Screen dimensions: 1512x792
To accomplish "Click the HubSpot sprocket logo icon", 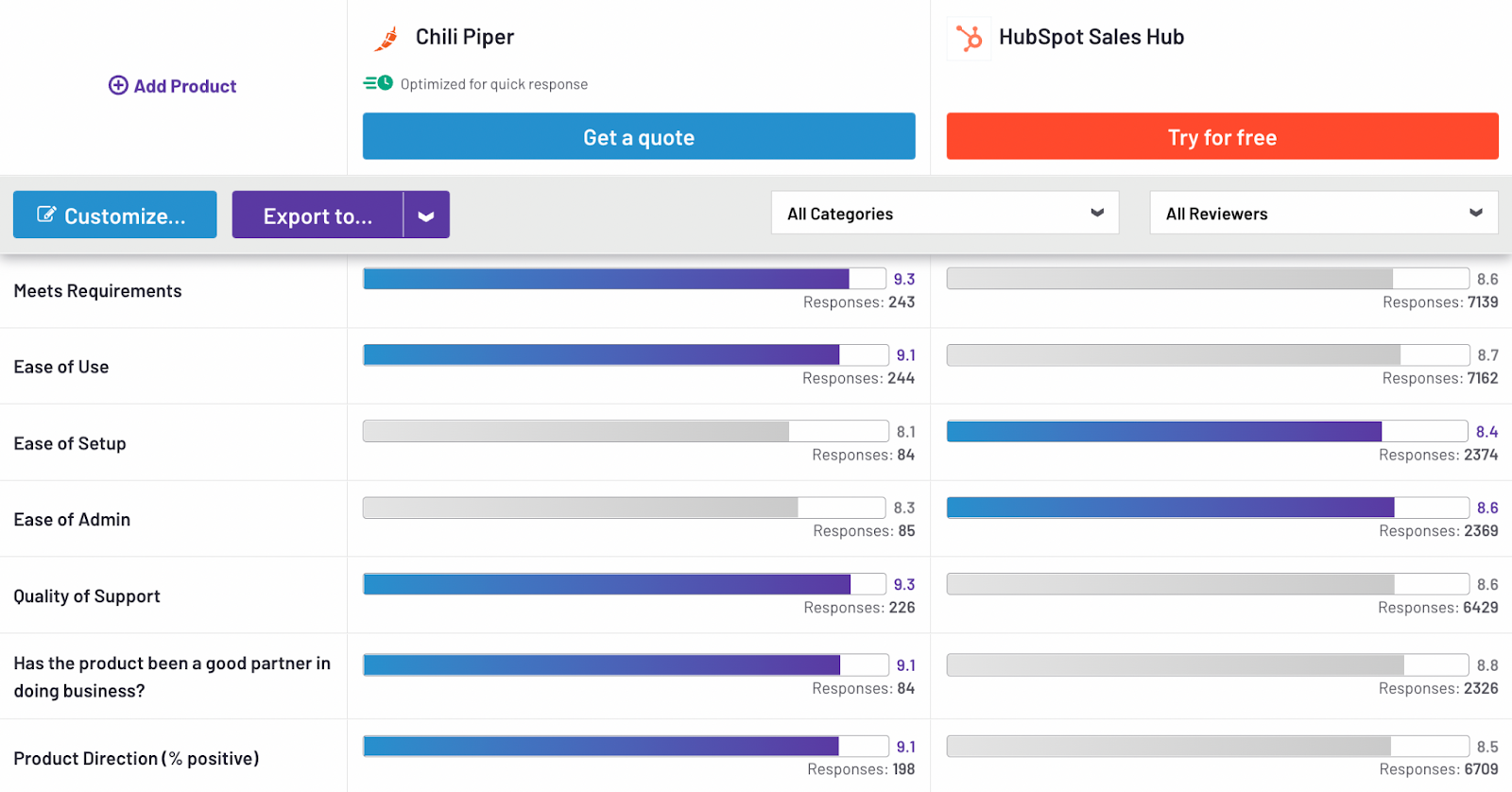I will [x=970, y=38].
